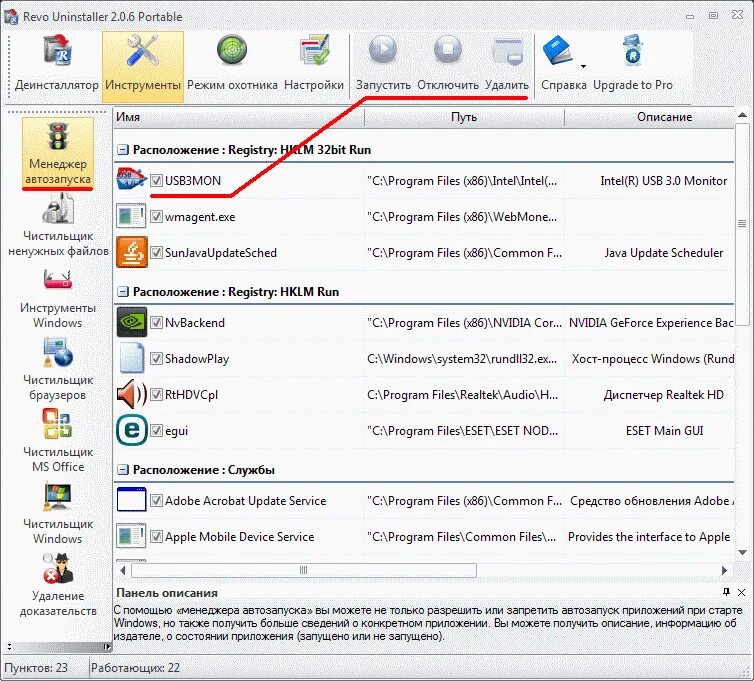This screenshot has height=681, width=754.
Task: Click the Работающих: 22 status entry
Action: (135, 668)
